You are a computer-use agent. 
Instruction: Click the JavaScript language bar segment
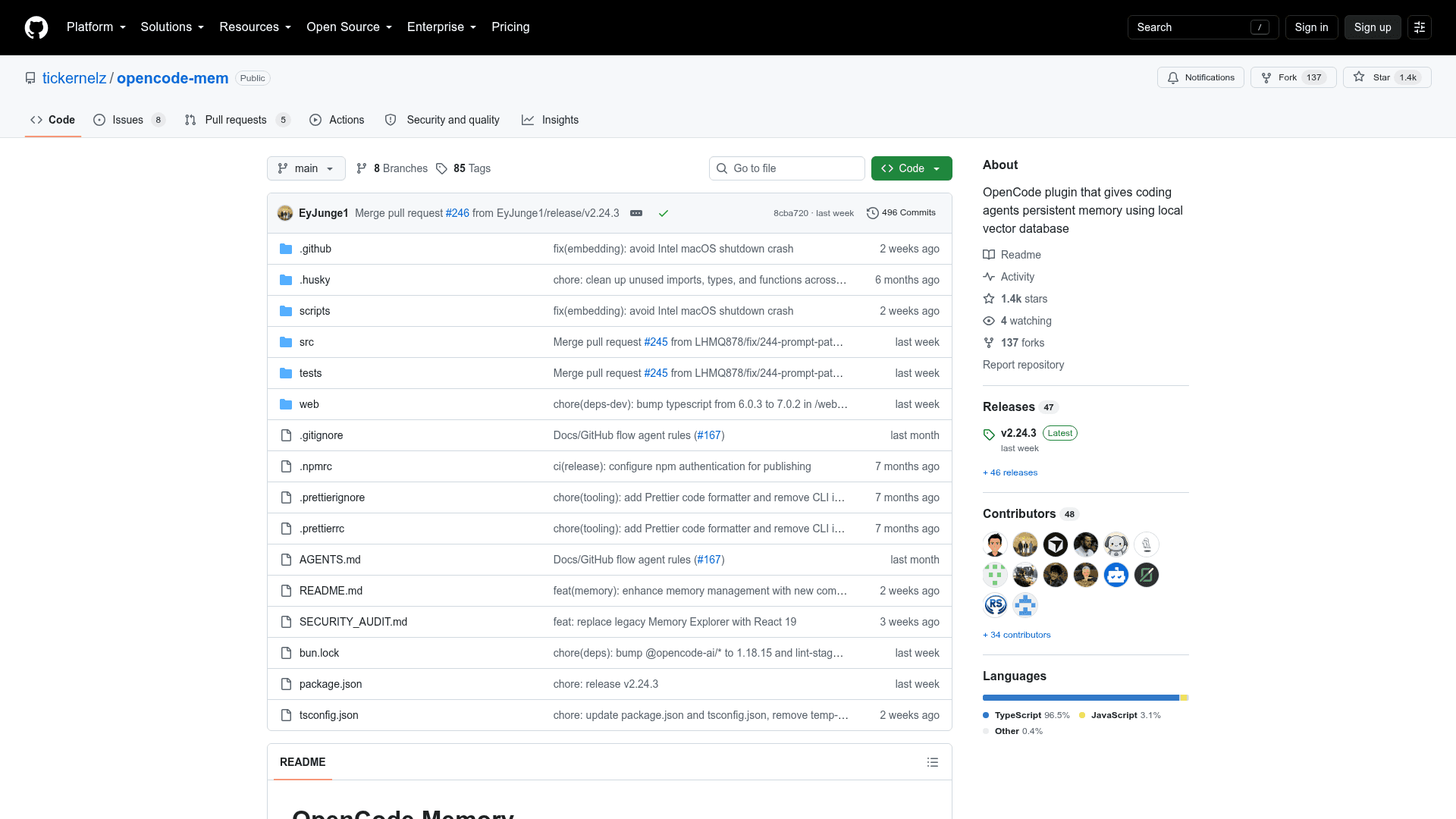(1184, 698)
